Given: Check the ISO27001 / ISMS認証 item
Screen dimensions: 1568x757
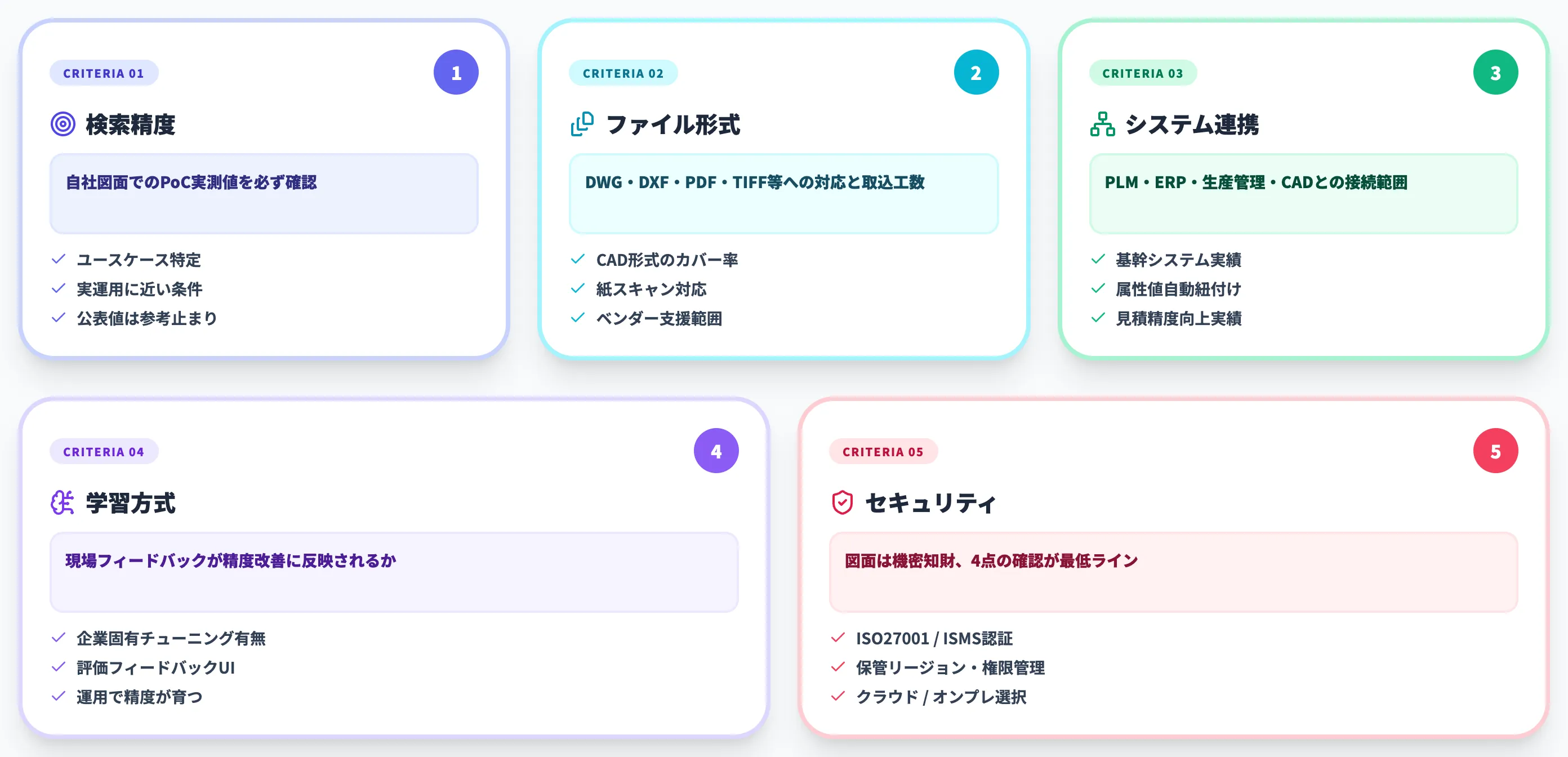Looking at the screenshot, I should click(934, 639).
